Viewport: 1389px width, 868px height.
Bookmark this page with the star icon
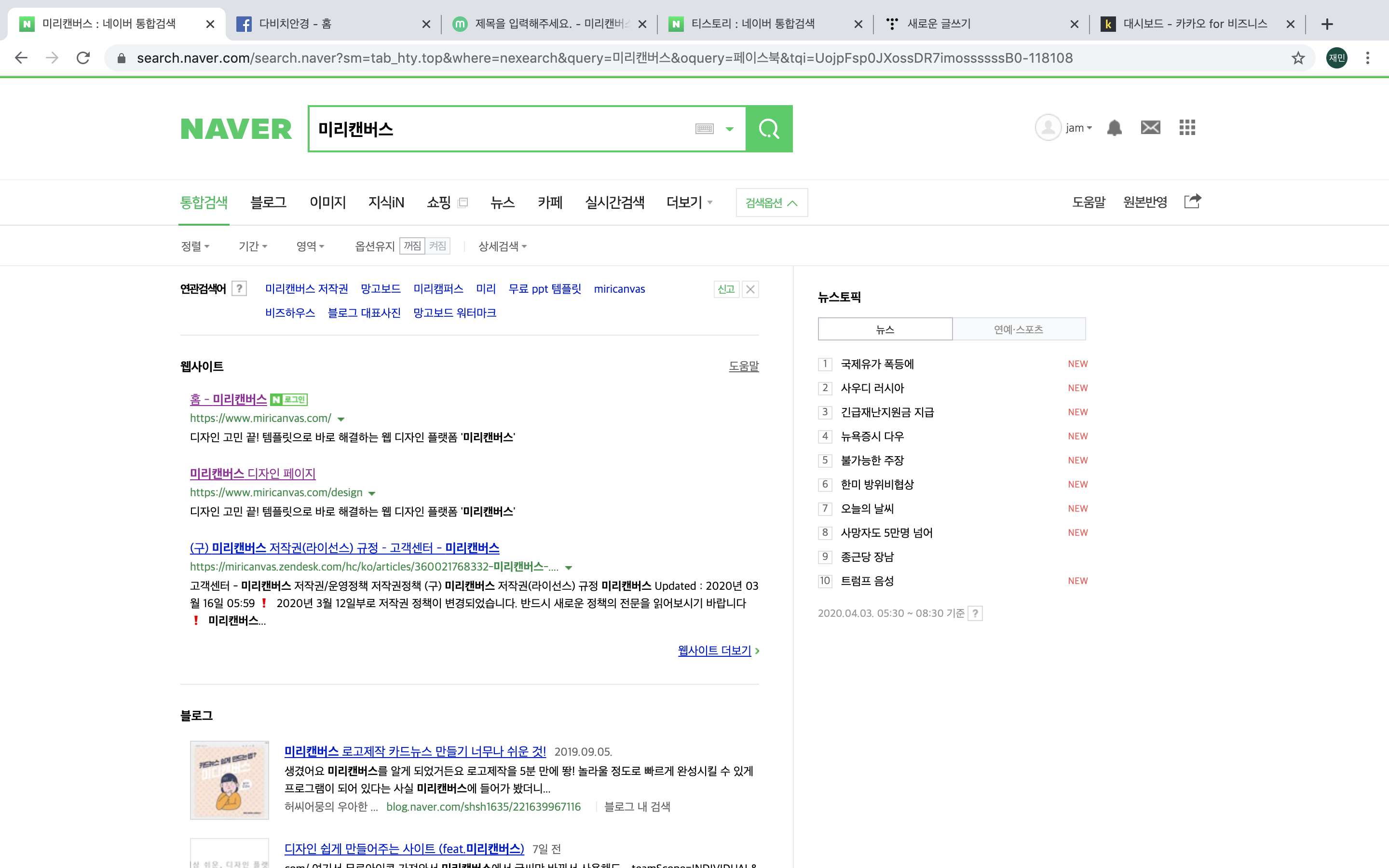[1298, 58]
